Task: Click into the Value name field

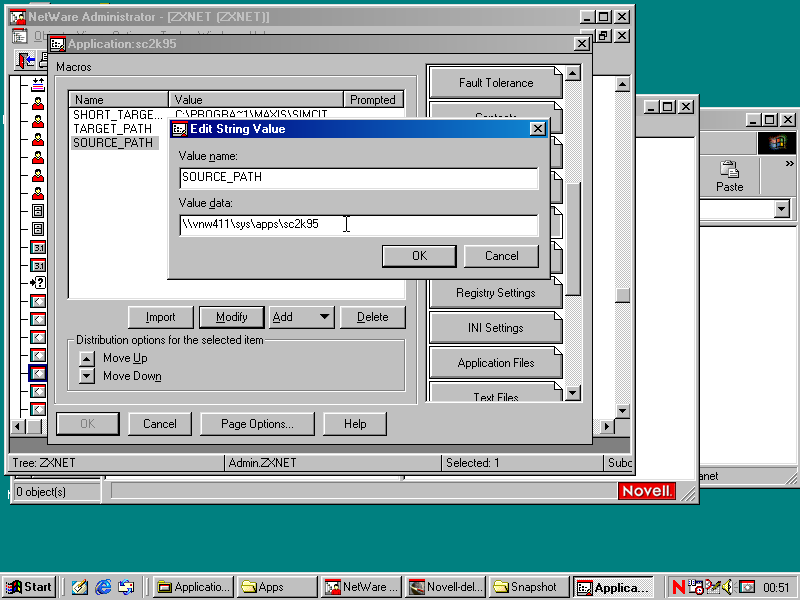Action: 359,178
